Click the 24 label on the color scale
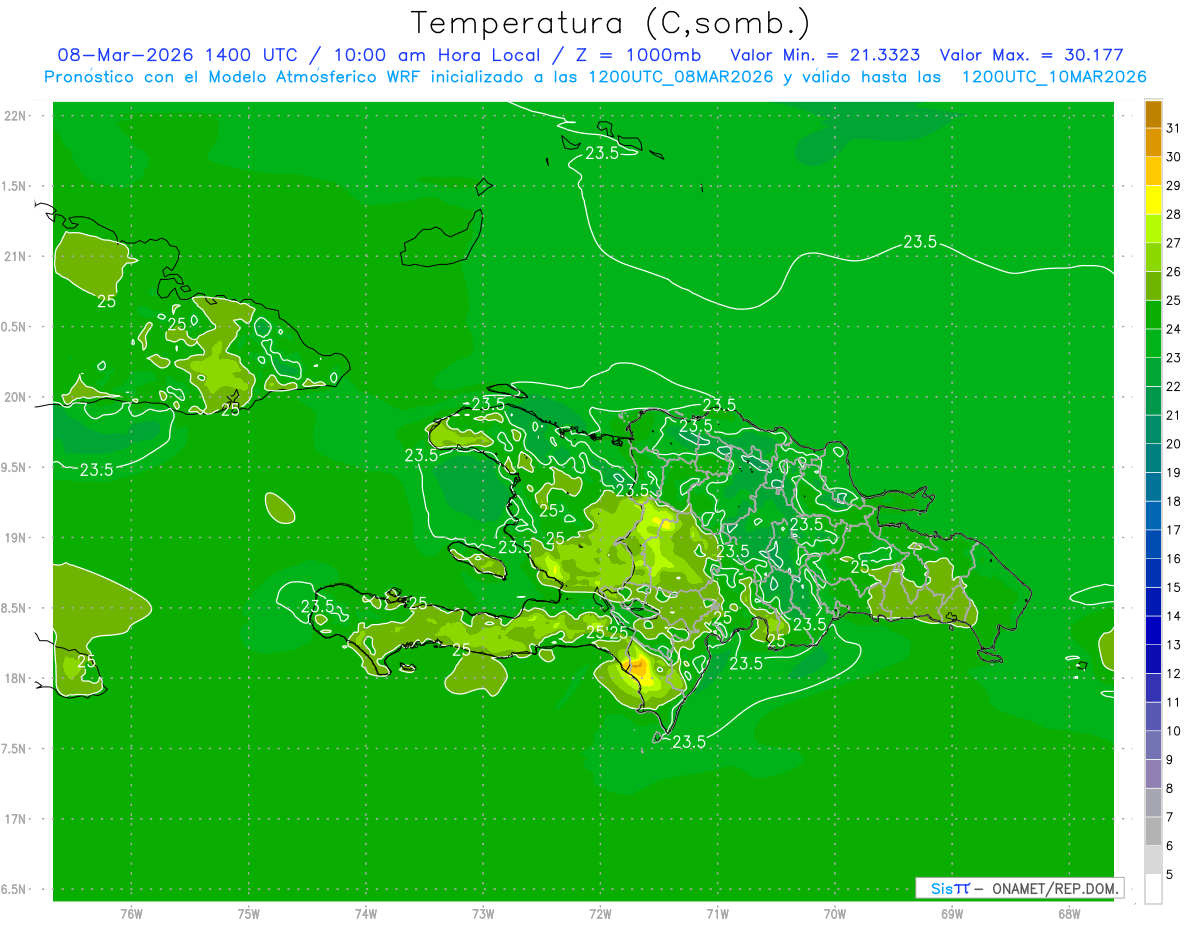The width and height of the screenshot is (1200, 927). (1173, 329)
